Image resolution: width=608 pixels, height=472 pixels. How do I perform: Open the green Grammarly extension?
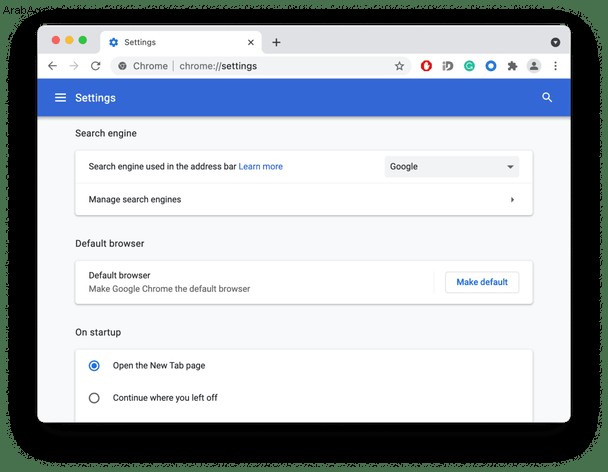(469, 66)
